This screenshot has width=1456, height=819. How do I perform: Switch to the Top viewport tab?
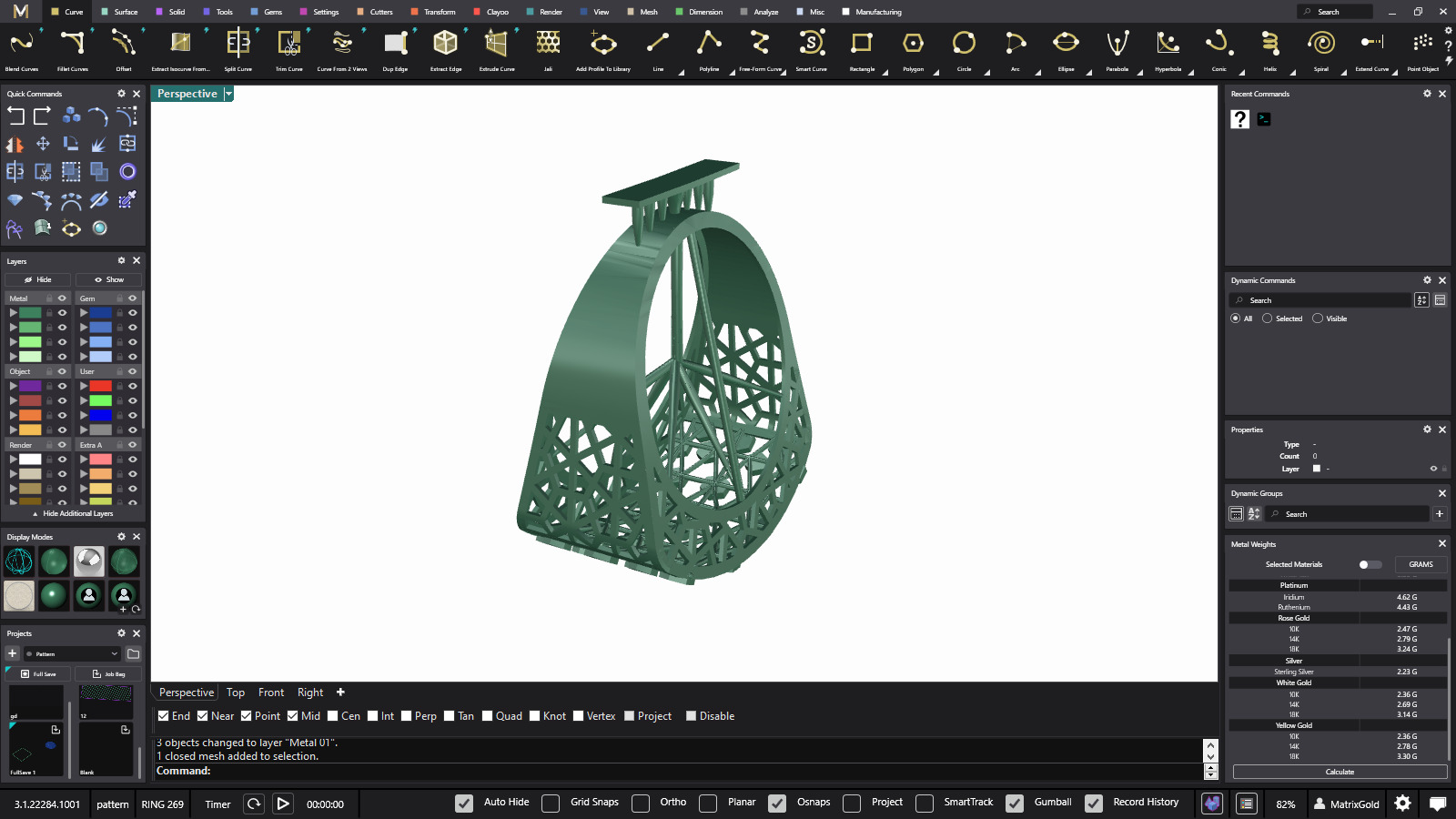[x=236, y=693]
